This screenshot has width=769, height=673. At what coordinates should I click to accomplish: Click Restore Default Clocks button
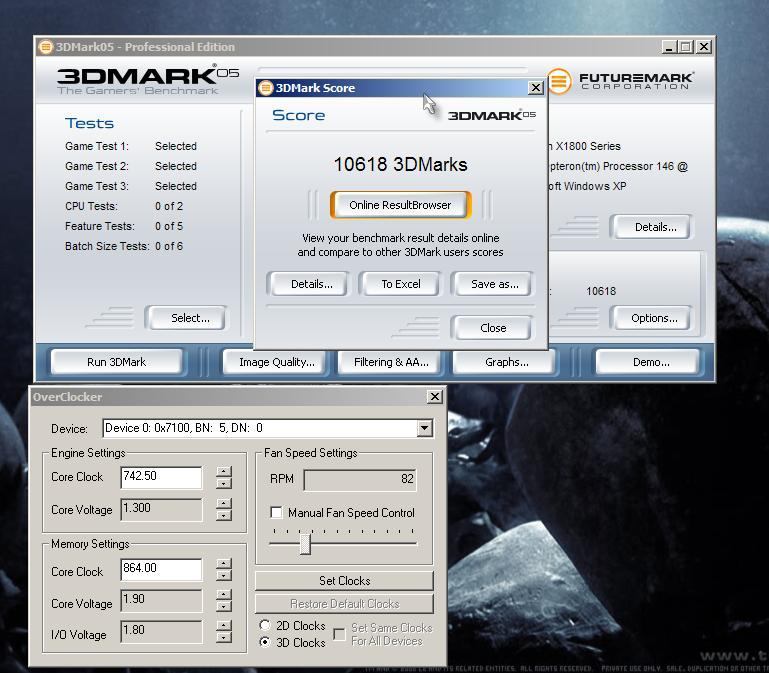(x=344, y=604)
